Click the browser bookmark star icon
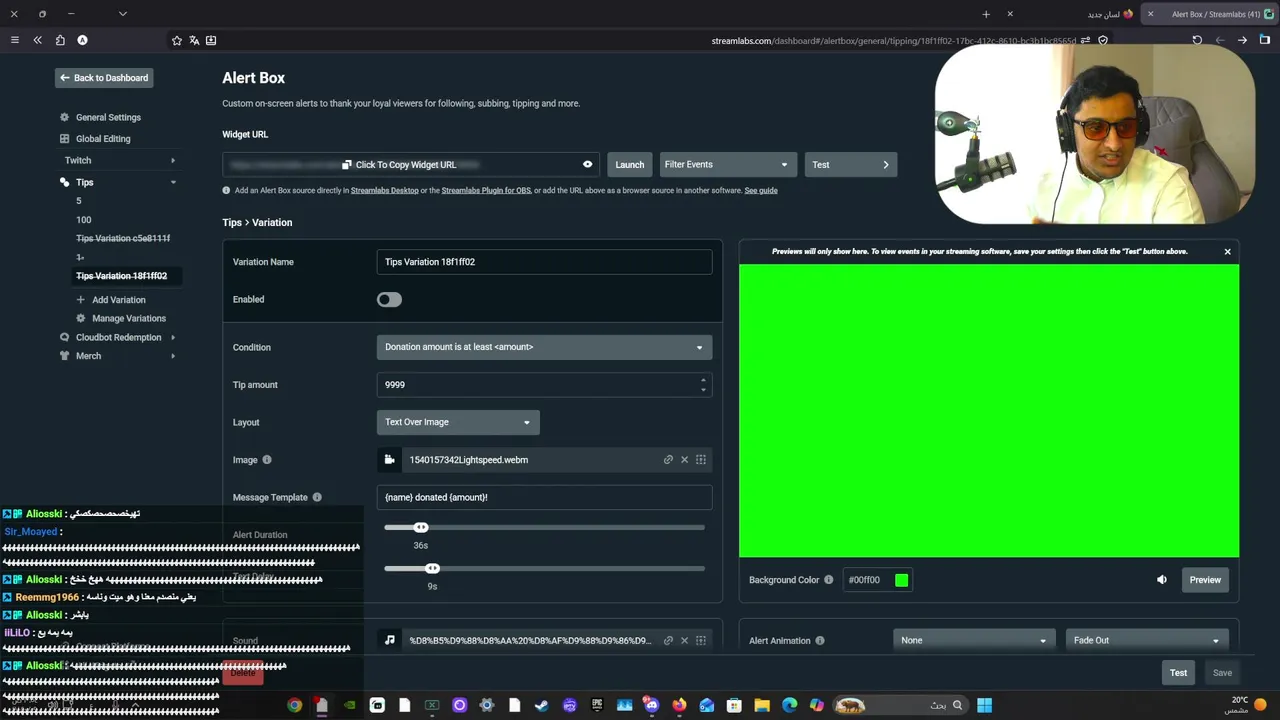The image size is (1280, 720). (177, 40)
